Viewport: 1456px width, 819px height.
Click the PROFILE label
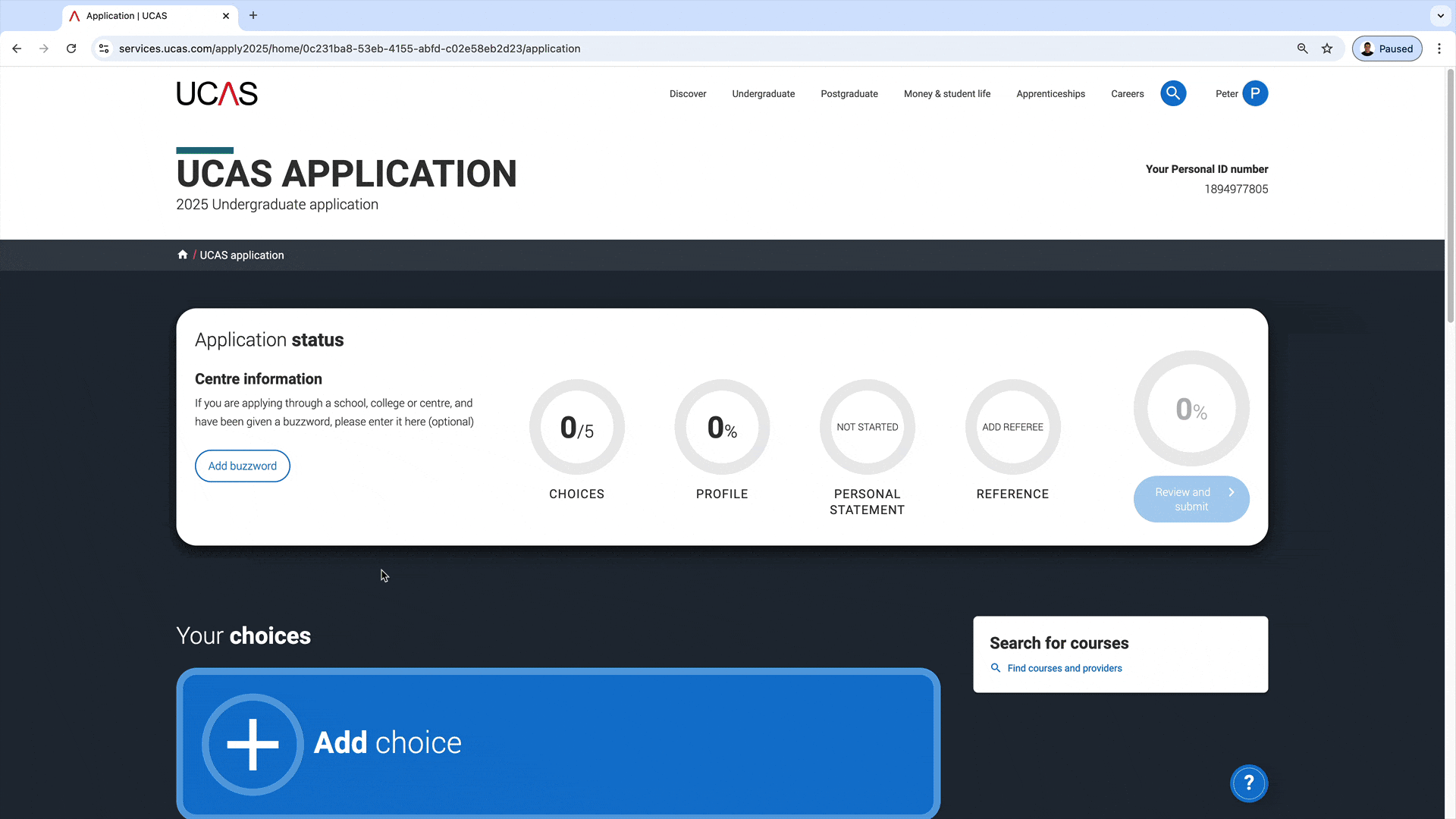[722, 494]
